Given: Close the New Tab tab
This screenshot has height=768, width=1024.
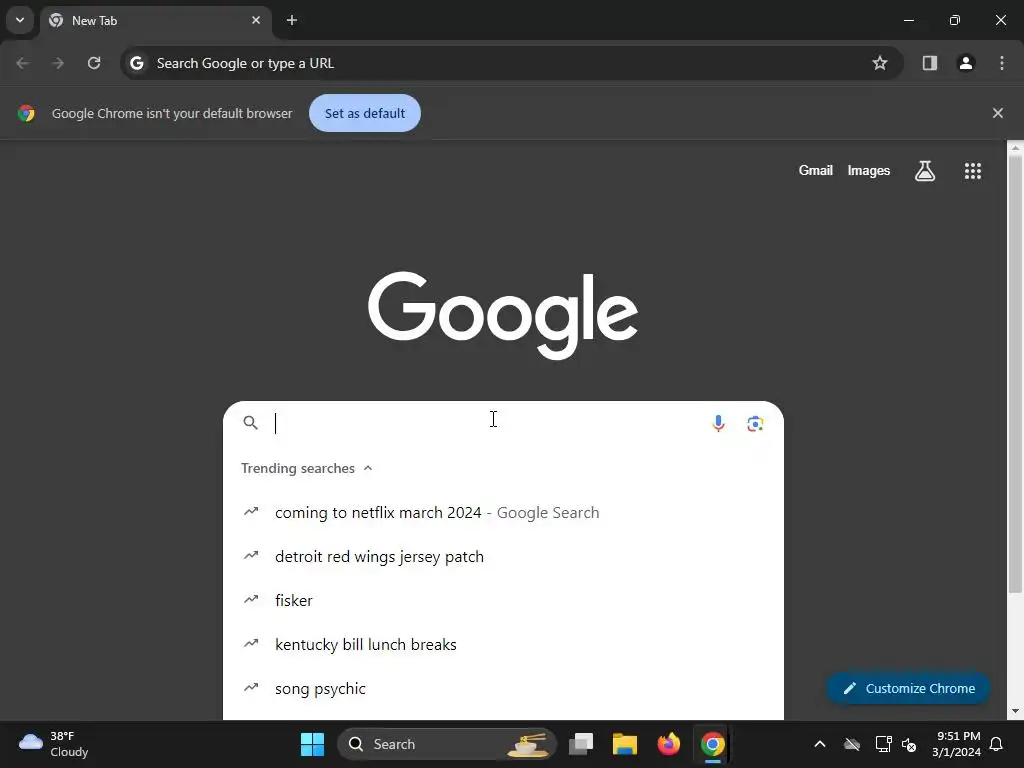Looking at the screenshot, I should coord(256,20).
